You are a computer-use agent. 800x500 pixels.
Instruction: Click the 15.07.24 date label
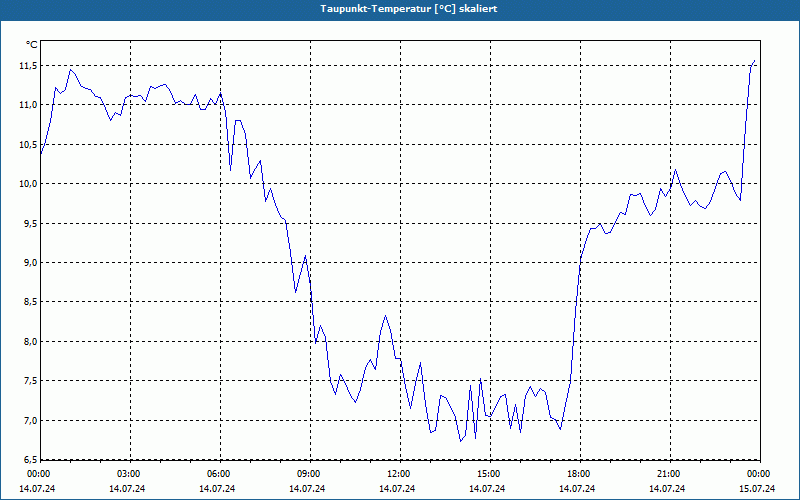tap(757, 488)
